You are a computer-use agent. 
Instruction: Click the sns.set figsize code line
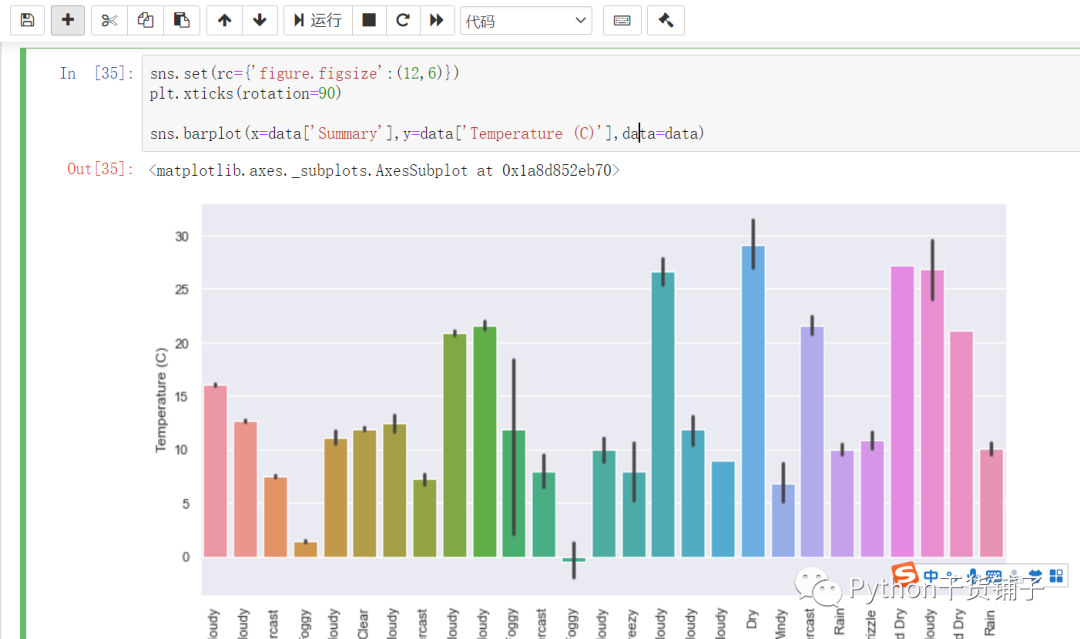tap(304, 73)
